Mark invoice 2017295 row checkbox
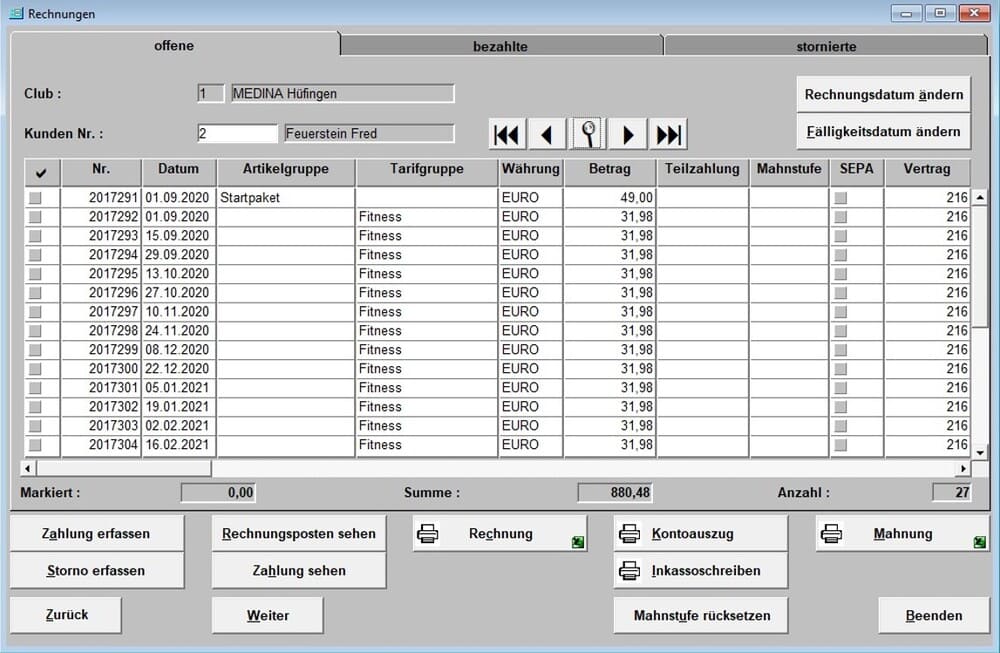The width and height of the screenshot is (1000, 653). coord(35,274)
